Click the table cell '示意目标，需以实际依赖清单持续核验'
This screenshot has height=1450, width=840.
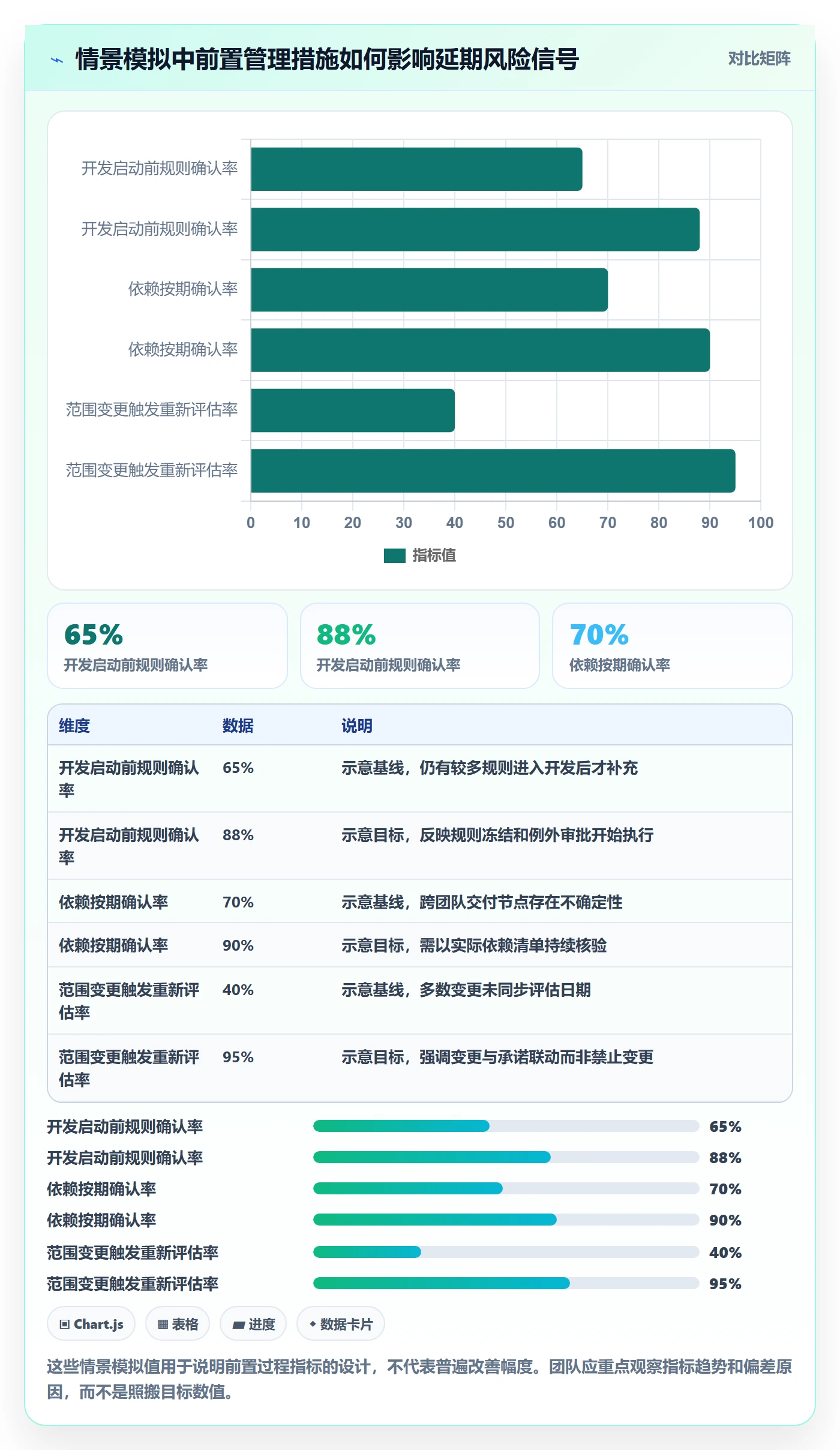pos(474,945)
